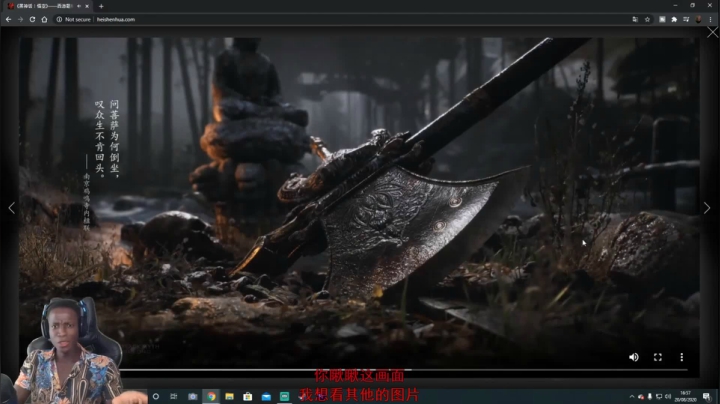Viewport: 720px width, 404px height.
Task: Open a new browser tab
Action: coord(101,6)
